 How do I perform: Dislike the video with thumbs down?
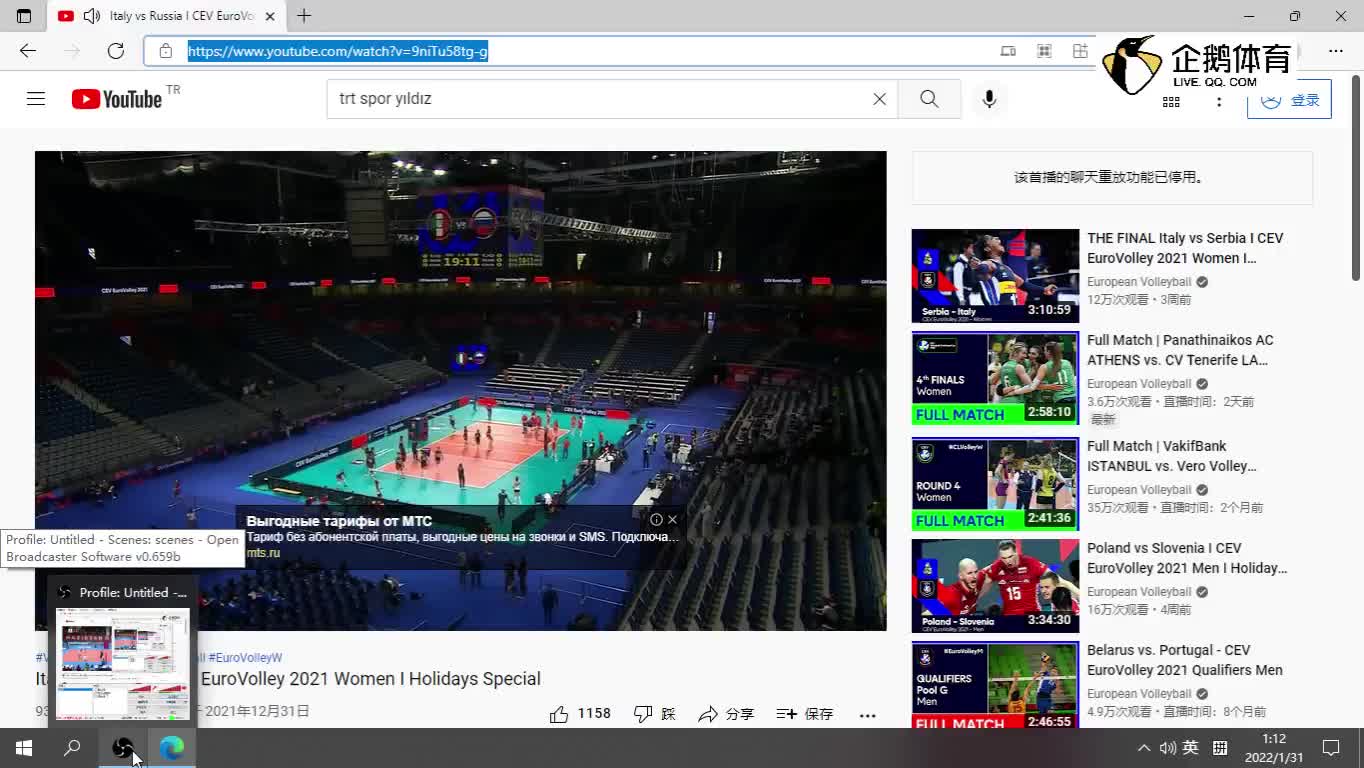click(644, 714)
